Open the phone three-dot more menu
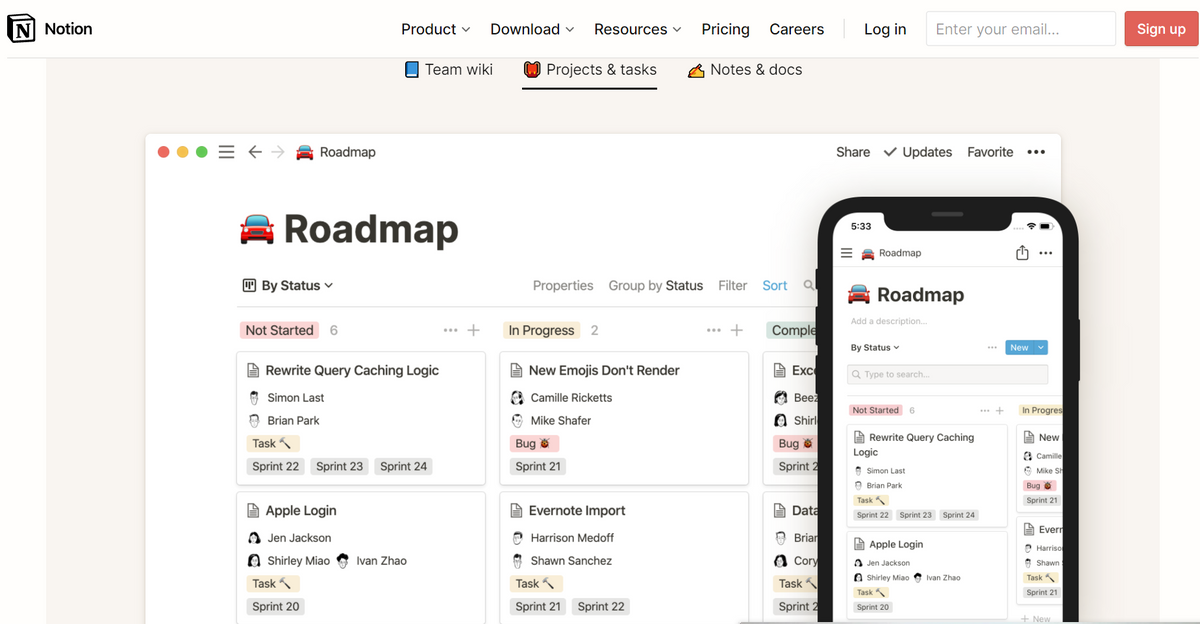This screenshot has height=624, width=1200. 1045,253
